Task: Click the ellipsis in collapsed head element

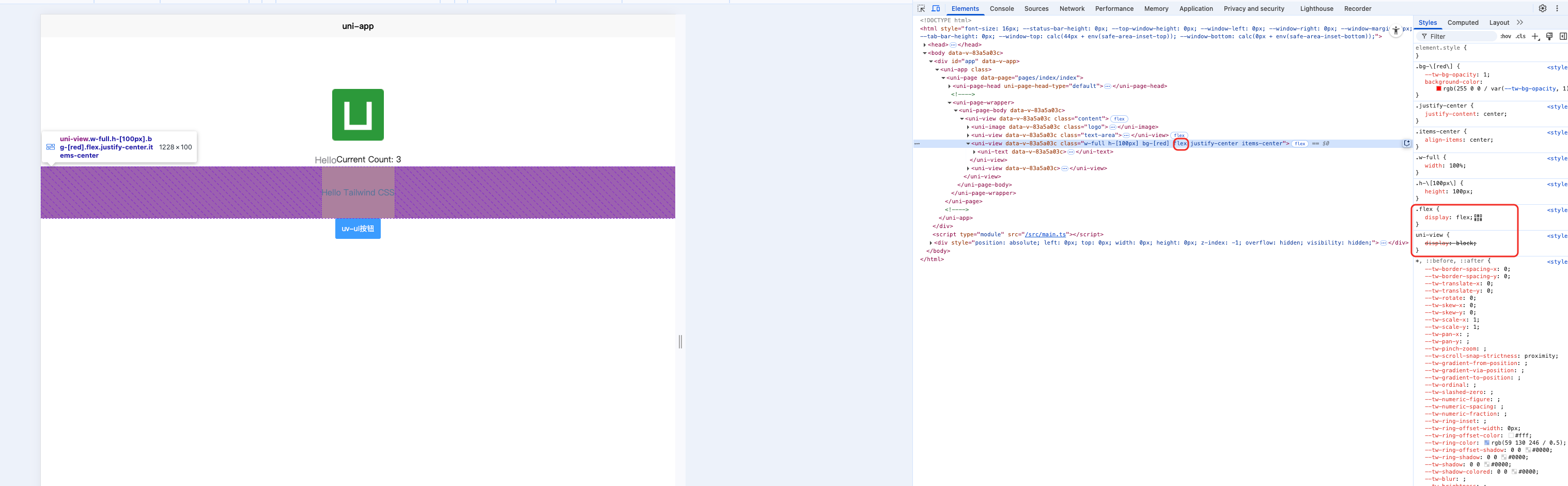Action: (x=953, y=45)
